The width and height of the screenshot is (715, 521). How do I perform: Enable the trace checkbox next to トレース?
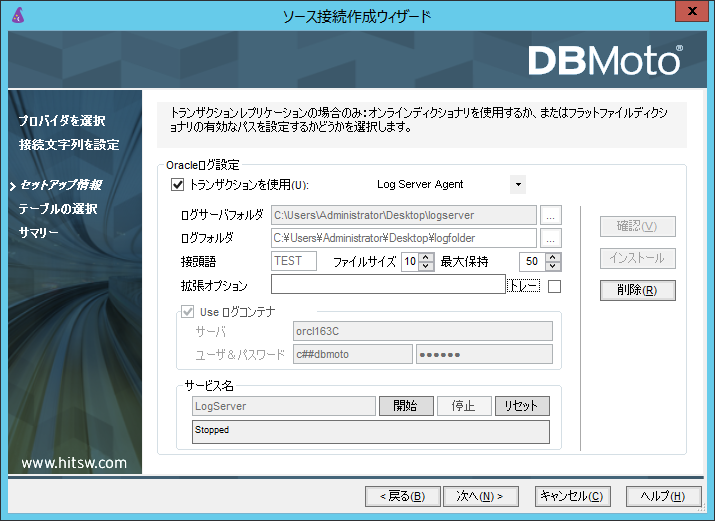555,286
